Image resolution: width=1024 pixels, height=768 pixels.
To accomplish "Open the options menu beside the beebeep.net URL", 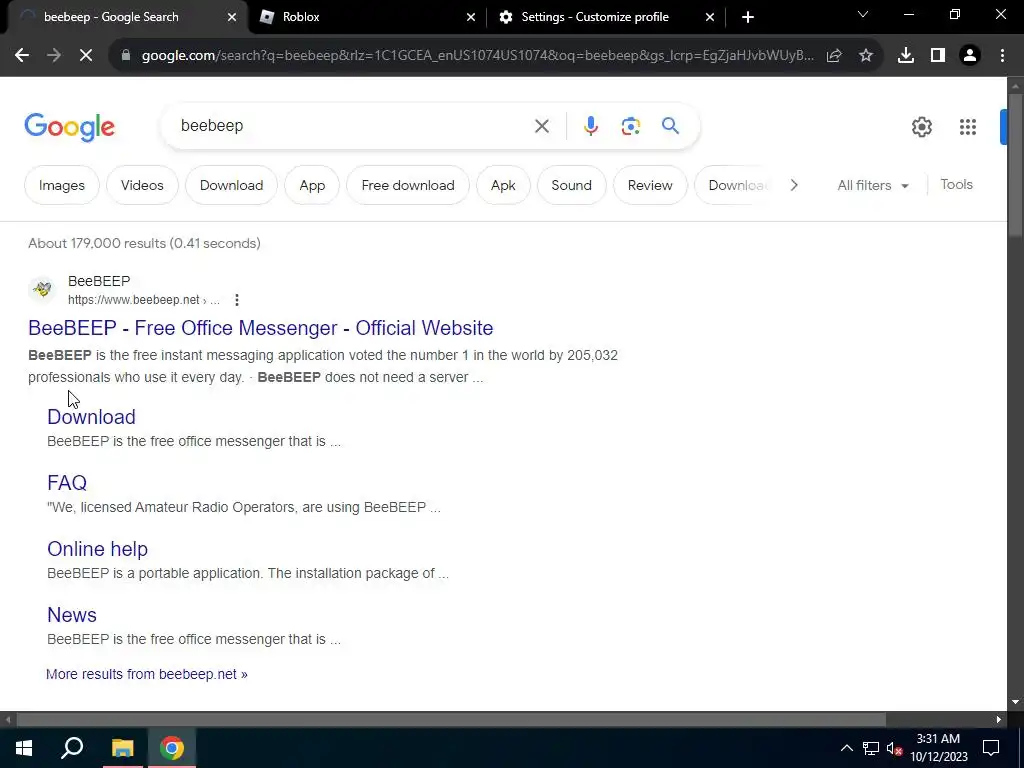I will (237, 300).
